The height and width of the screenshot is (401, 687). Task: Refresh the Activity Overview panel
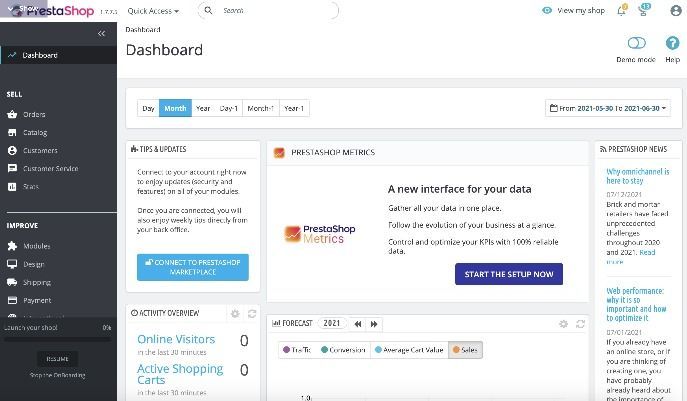click(252, 314)
